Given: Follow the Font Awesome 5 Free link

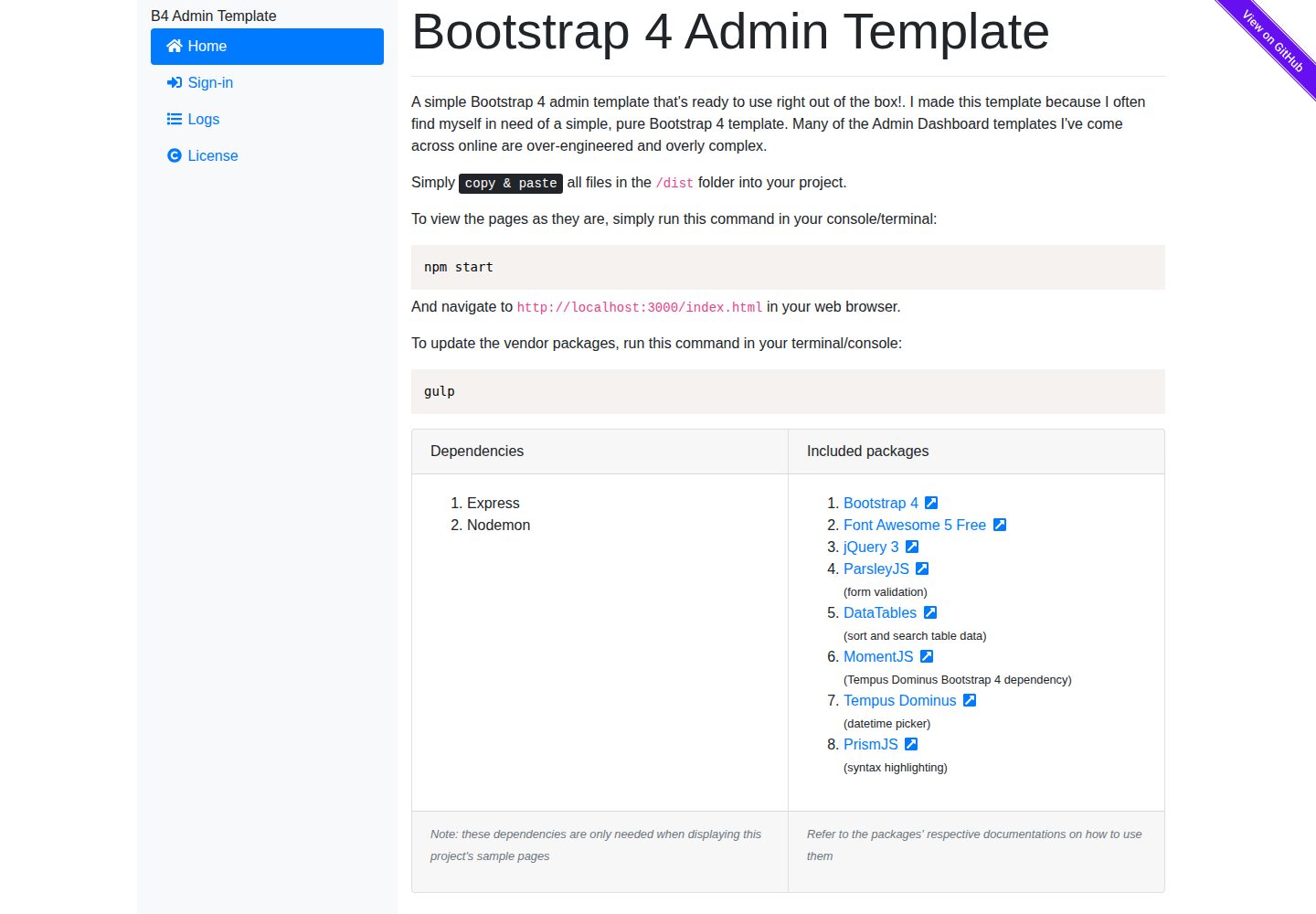Looking at the screenshot, I should pos(915,525).
